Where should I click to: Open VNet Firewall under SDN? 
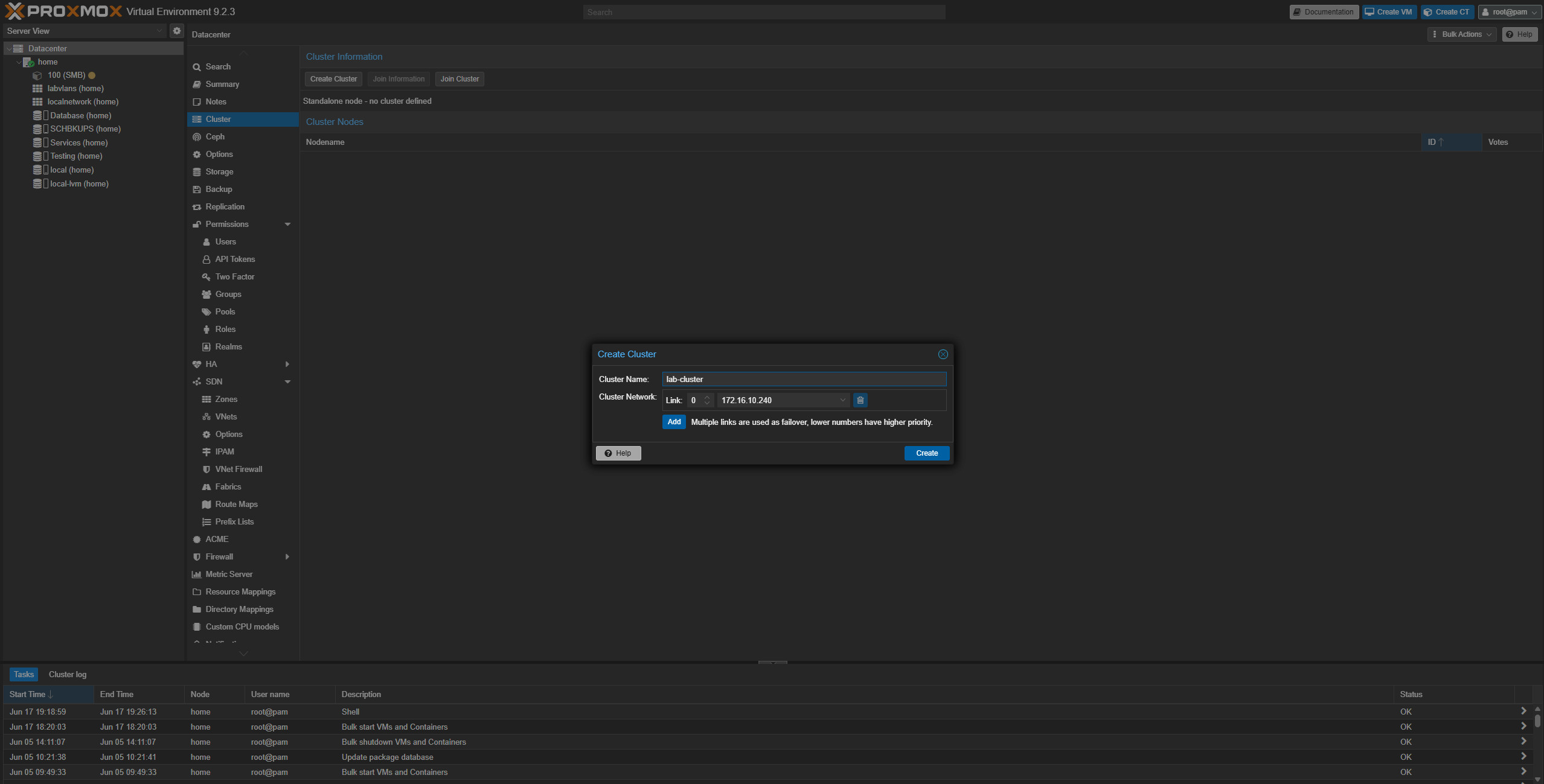(x=239, y=470)
